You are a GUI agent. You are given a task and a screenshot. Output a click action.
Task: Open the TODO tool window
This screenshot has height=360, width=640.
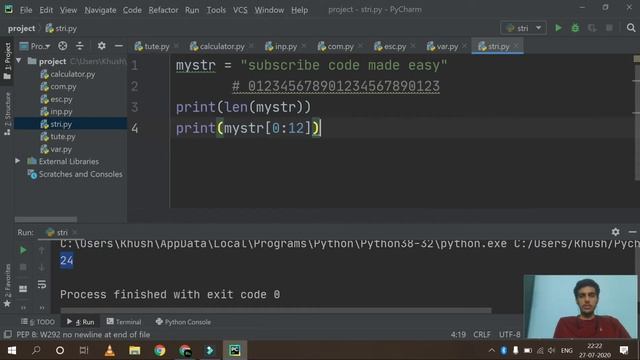coord(38,322)
